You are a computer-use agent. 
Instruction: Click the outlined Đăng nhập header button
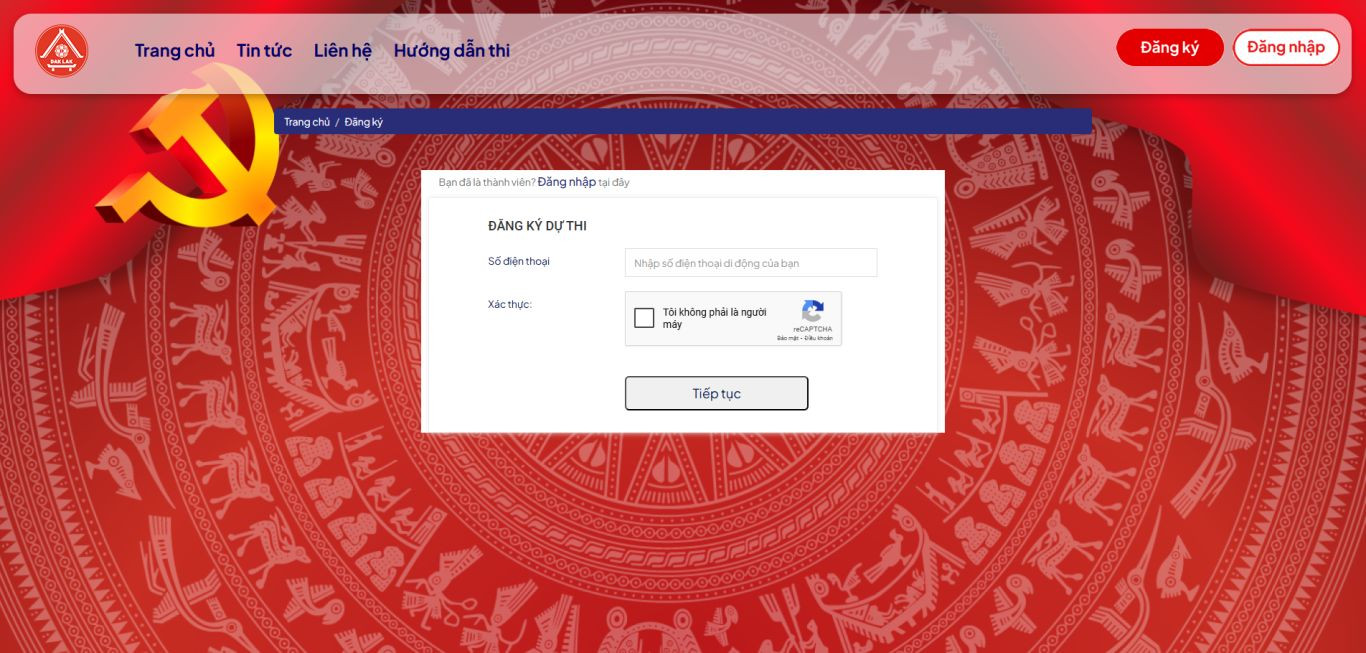[1286, 47]
